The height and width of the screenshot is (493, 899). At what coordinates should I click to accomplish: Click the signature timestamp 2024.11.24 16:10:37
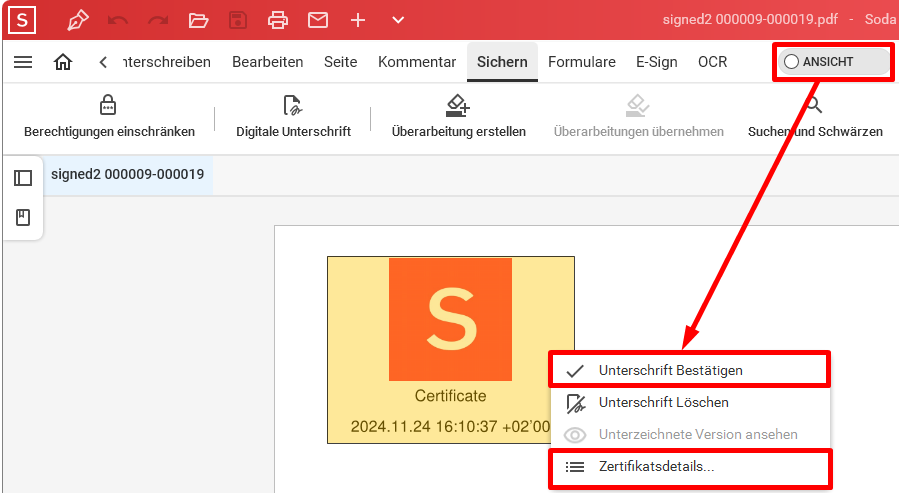click(450, 427)
